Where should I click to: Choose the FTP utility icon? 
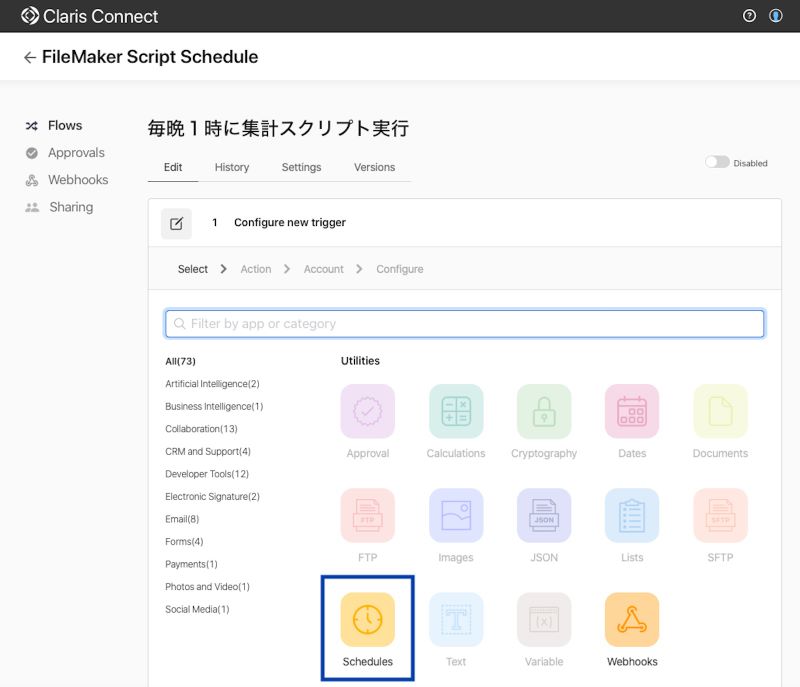(367, 515)
